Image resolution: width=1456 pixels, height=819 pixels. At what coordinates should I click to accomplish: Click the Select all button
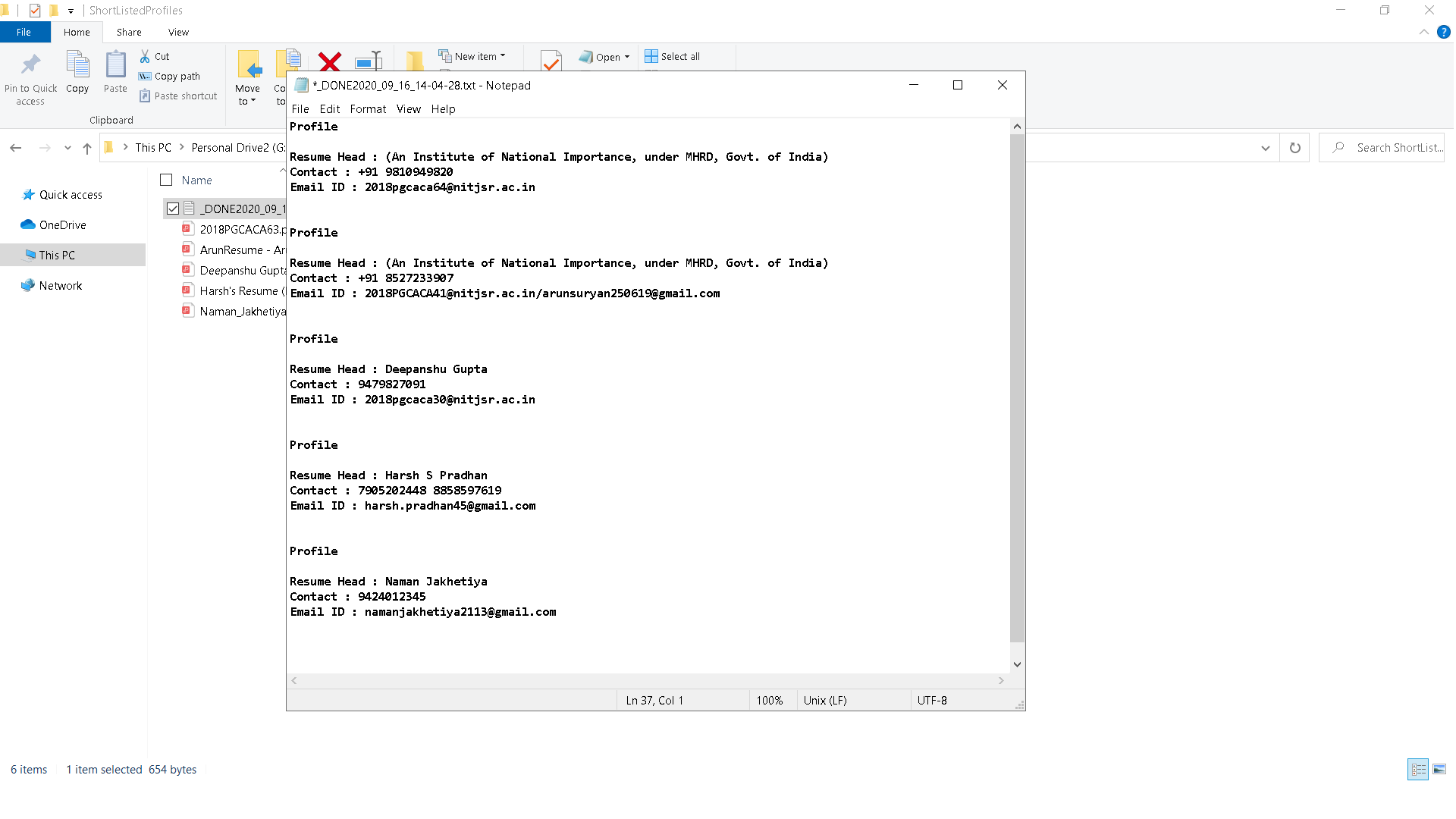[673, 56]
